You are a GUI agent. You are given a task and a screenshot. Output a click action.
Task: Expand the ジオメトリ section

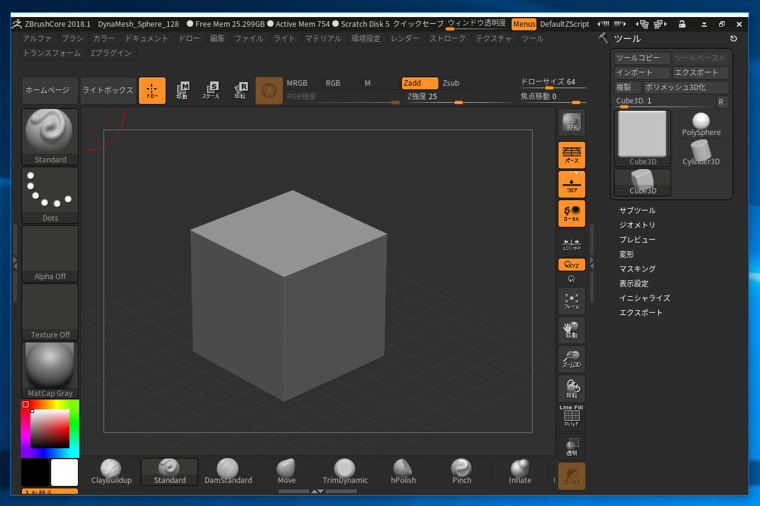(637, 225)
